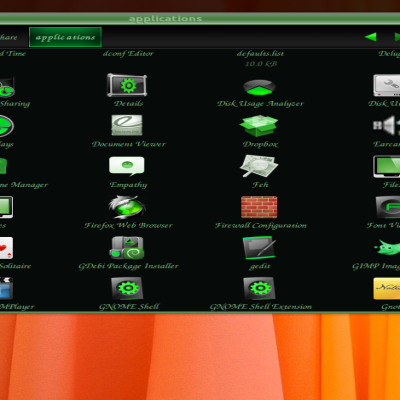The height and width of the screenshot is (400, 400).
Task: Open the Details settings icon
Action: (127, 85)
